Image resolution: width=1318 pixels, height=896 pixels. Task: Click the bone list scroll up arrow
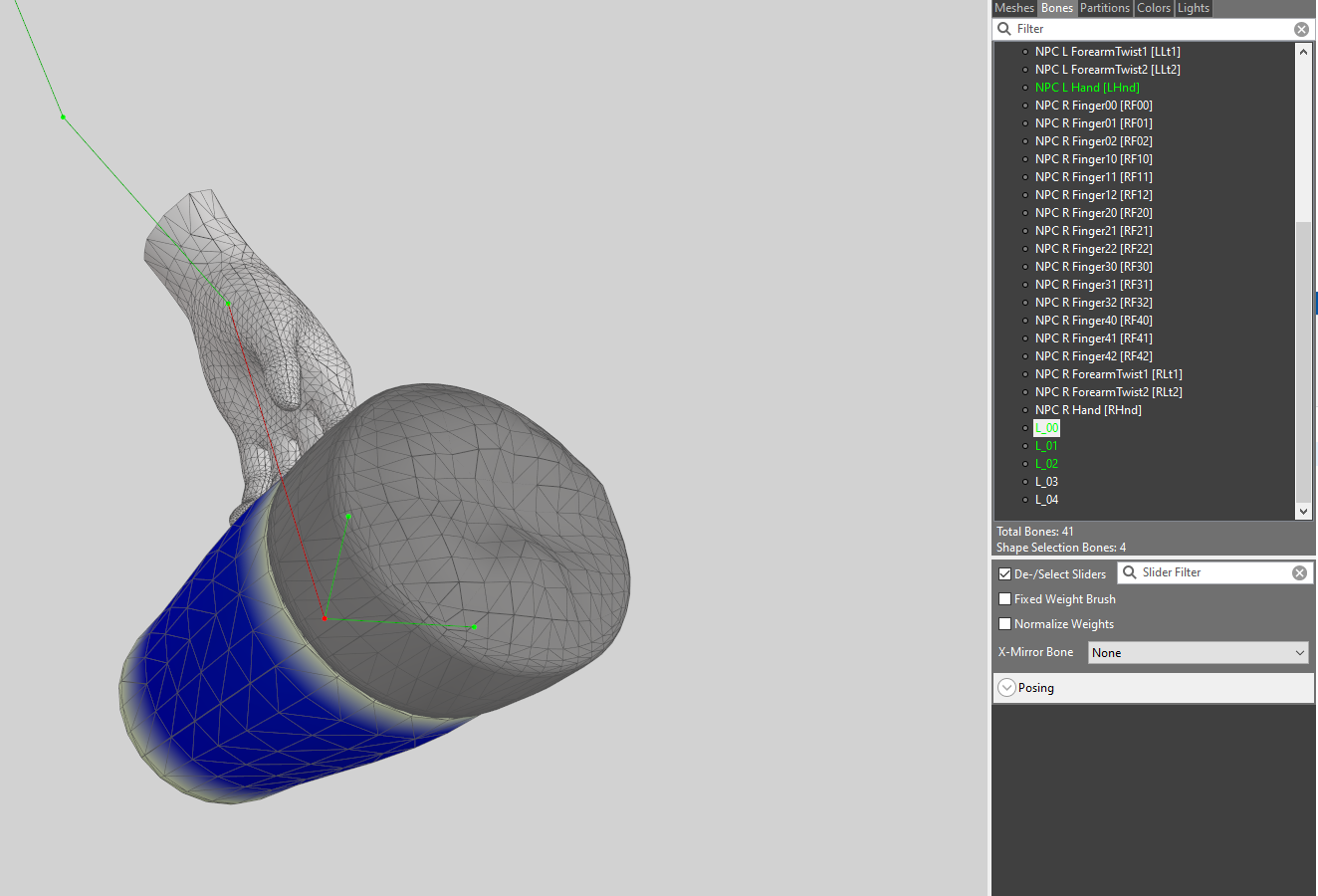click(1304, 51)
